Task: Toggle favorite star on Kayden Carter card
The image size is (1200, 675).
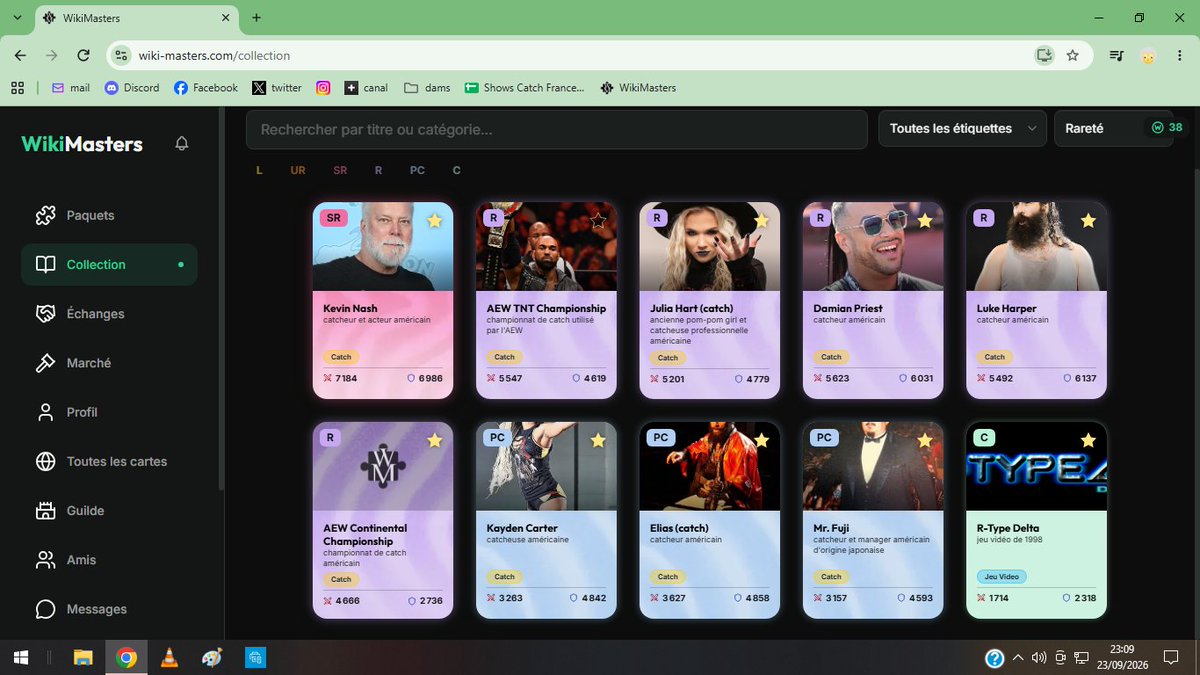Action: tap(598, 440)
